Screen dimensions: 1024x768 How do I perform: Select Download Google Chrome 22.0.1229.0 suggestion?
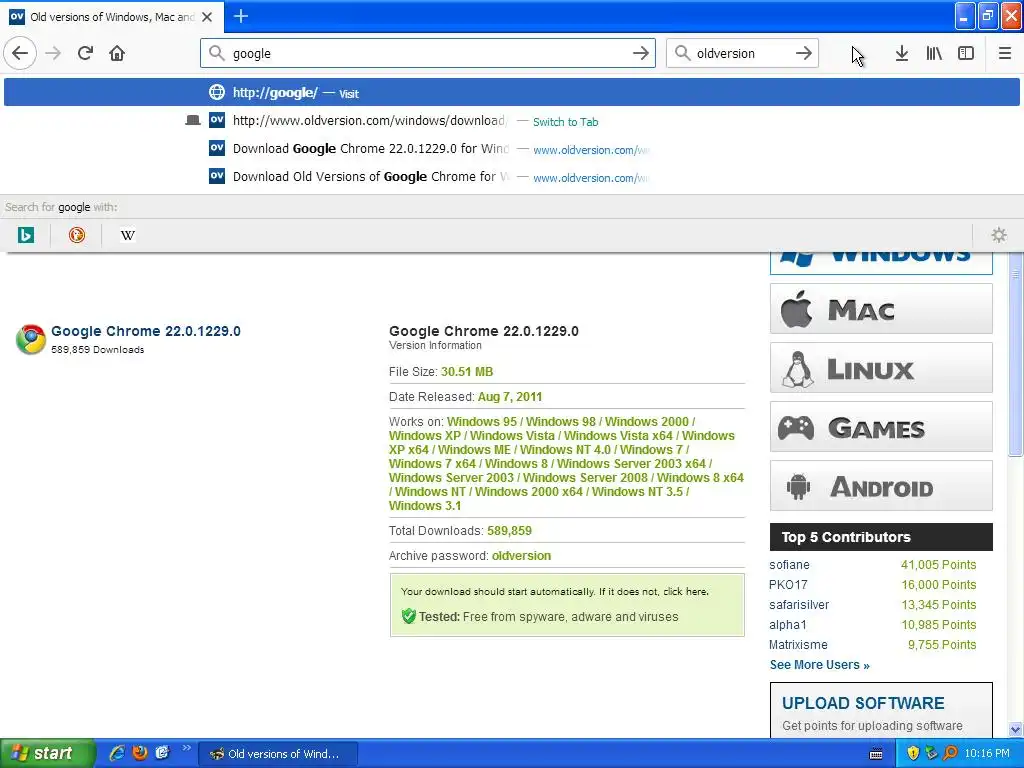512,149
